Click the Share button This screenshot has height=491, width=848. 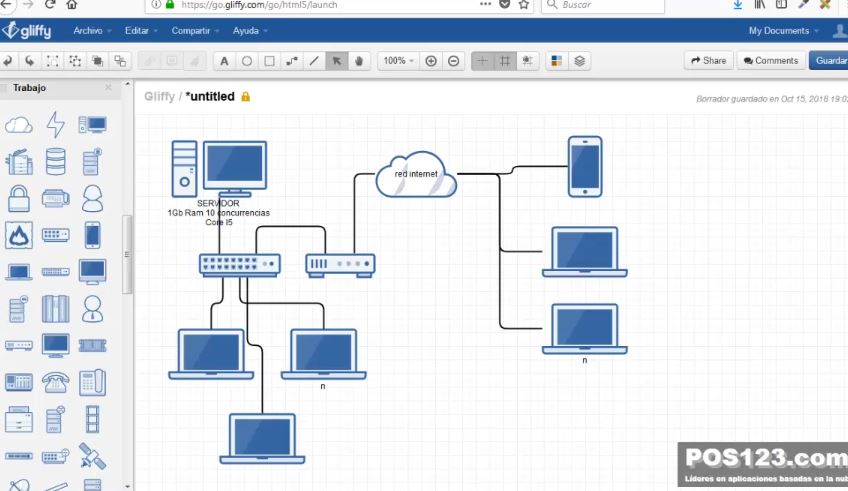(708, 61)
